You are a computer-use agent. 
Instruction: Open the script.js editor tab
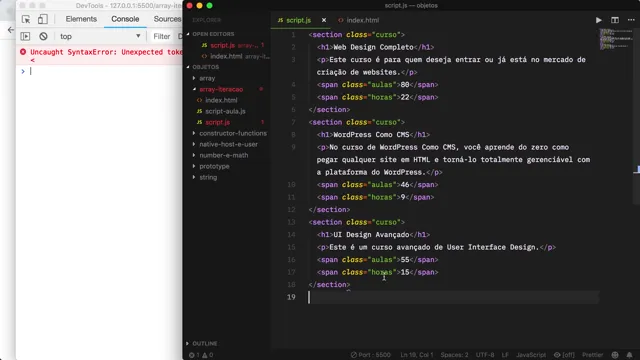298,20
